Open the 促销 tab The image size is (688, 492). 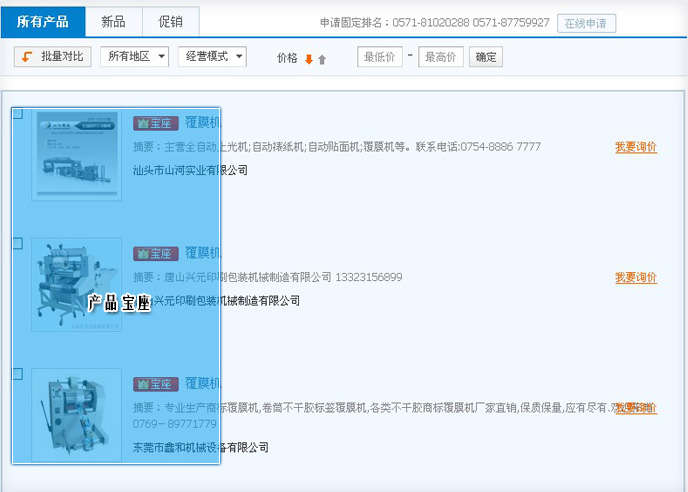pos(170,22)
